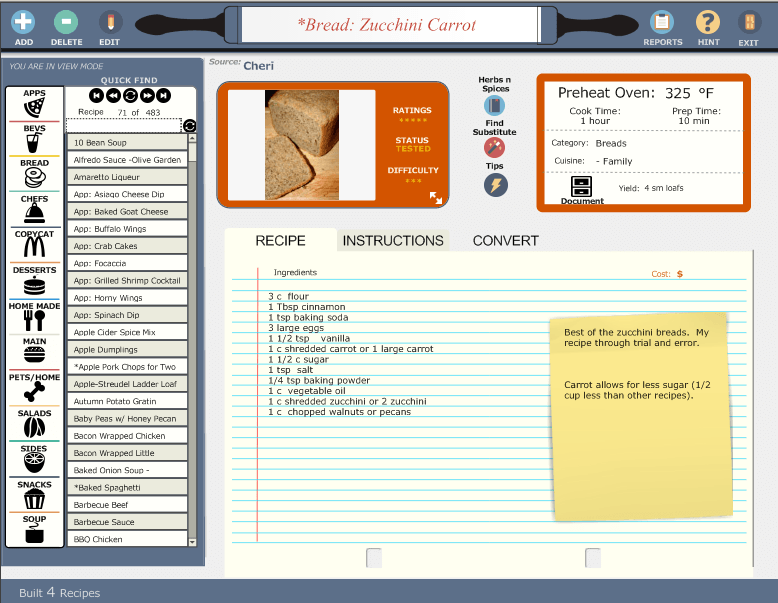
Task: Open the HINT question mark icon
Action: 708,21
